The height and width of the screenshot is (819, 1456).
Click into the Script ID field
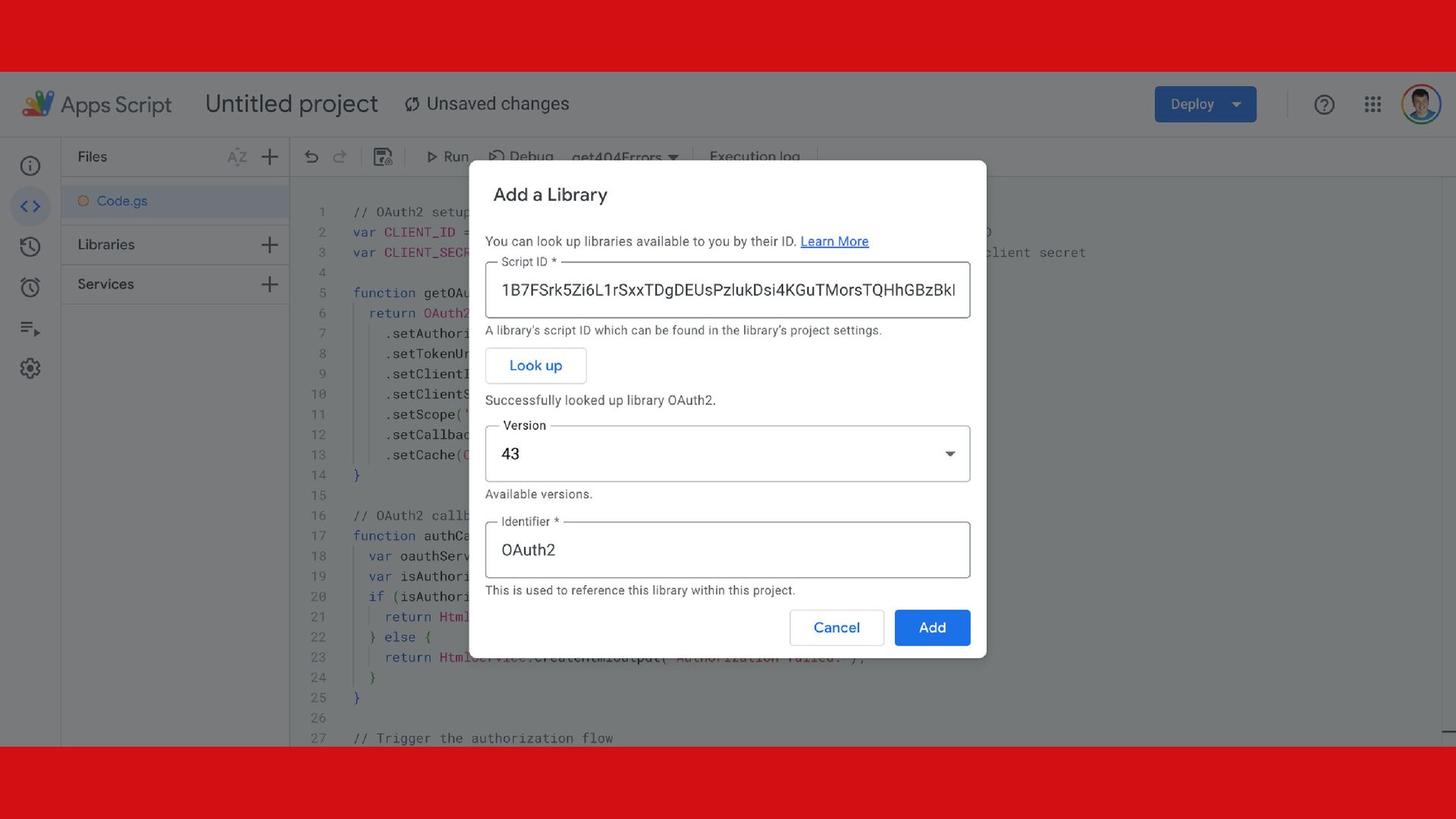pos(727,290)
